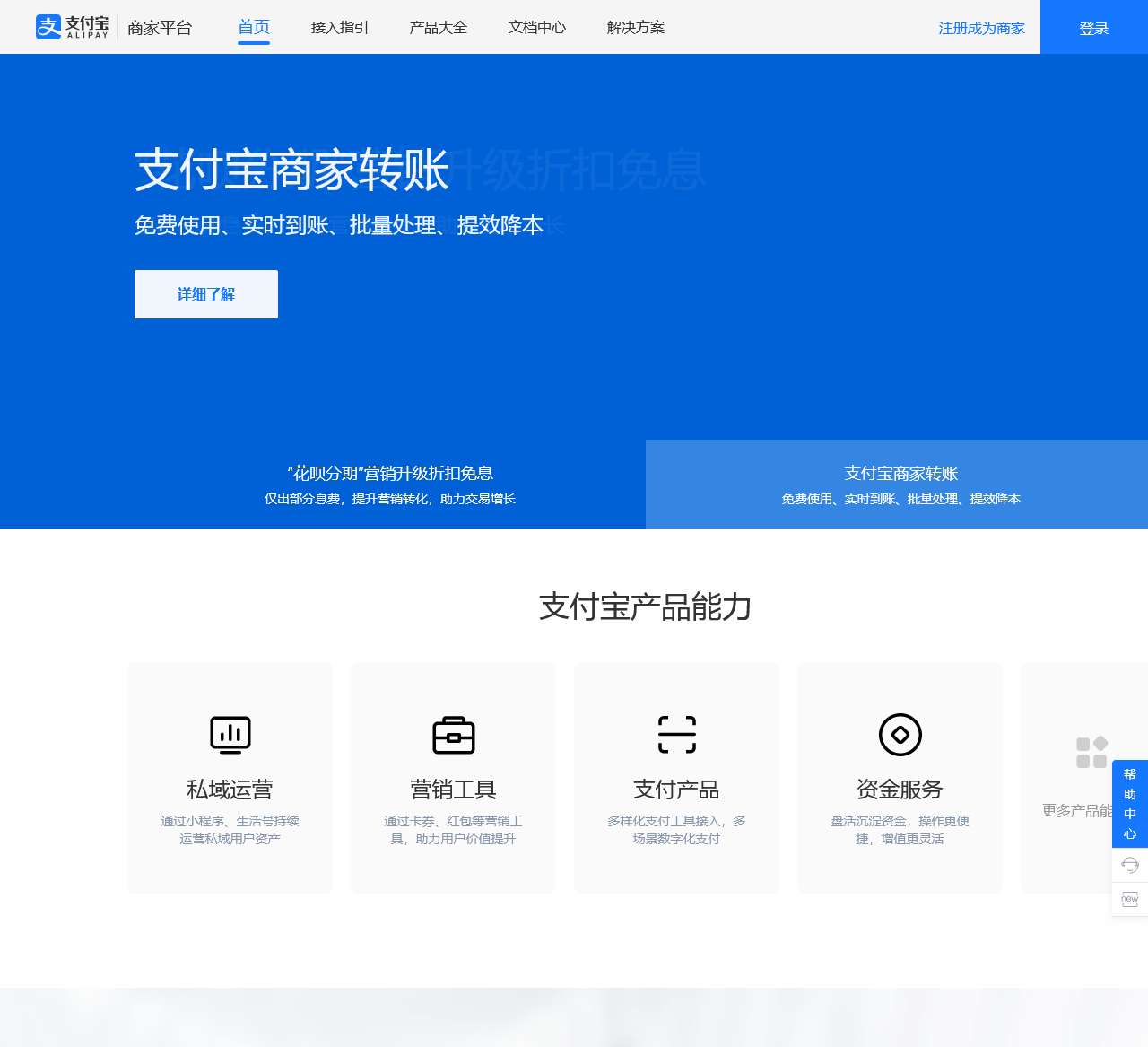Open the 文档中心 menu item
The height and width of the screenshot is (1047, 1148).
pos(537,27)
